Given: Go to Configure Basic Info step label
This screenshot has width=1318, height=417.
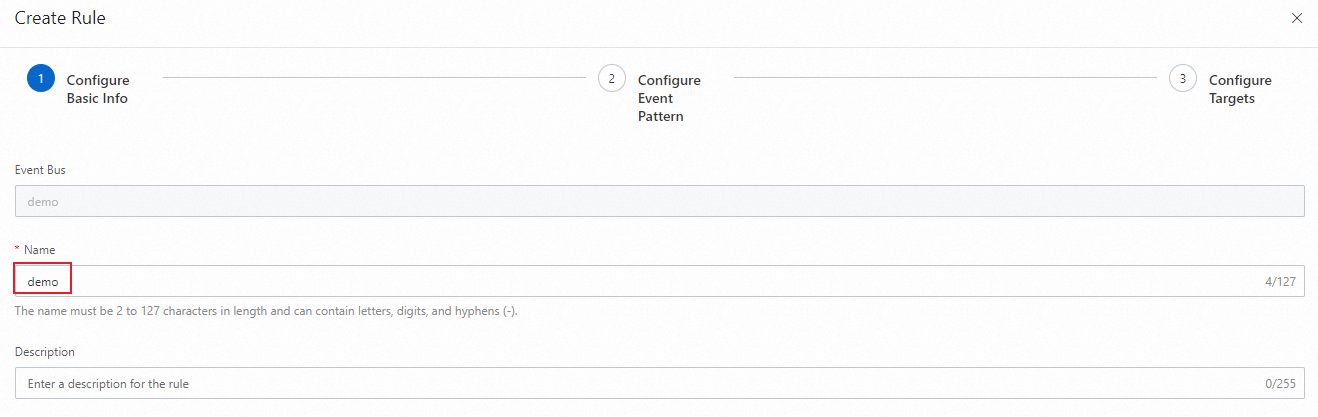Looking at the screenshot, I should [98, 89].
